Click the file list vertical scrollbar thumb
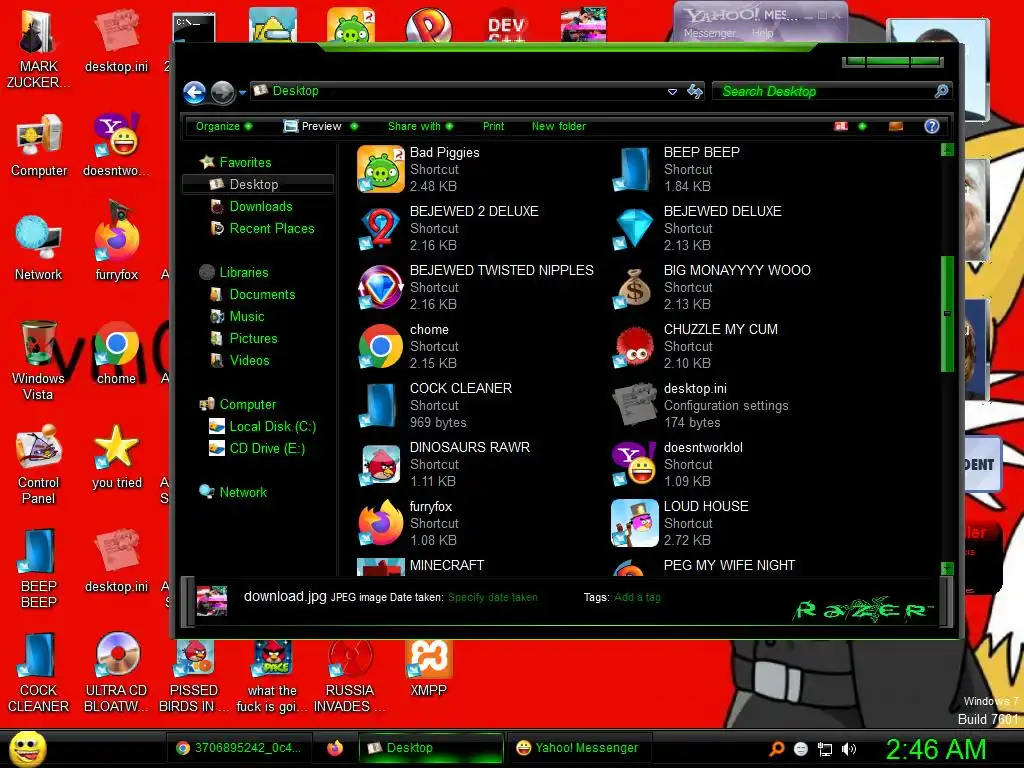The height and width of the screenshot is (768, 1024). (947, 313)
